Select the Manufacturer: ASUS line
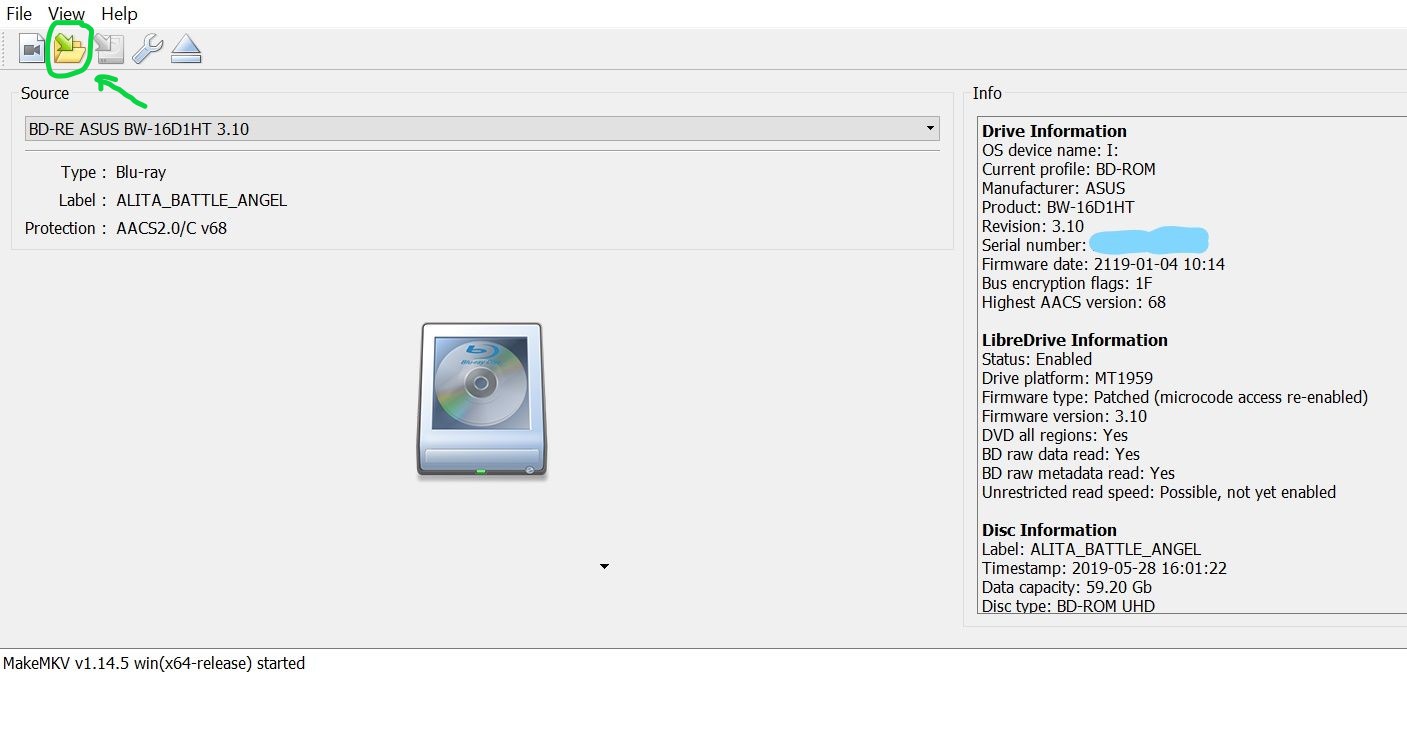The height and width of the screenshot is (750, 1407). [x=1053, y=188]
